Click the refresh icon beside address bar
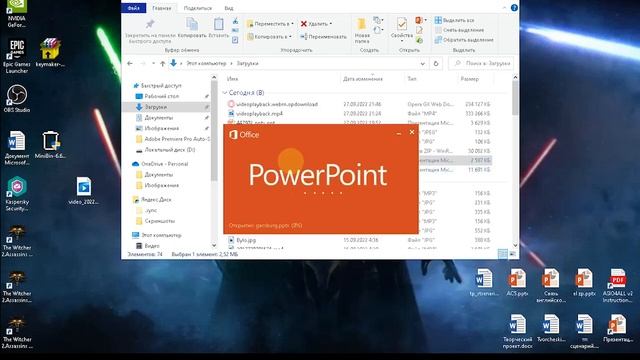The image size is (640, 360). [x=436, y=64]
